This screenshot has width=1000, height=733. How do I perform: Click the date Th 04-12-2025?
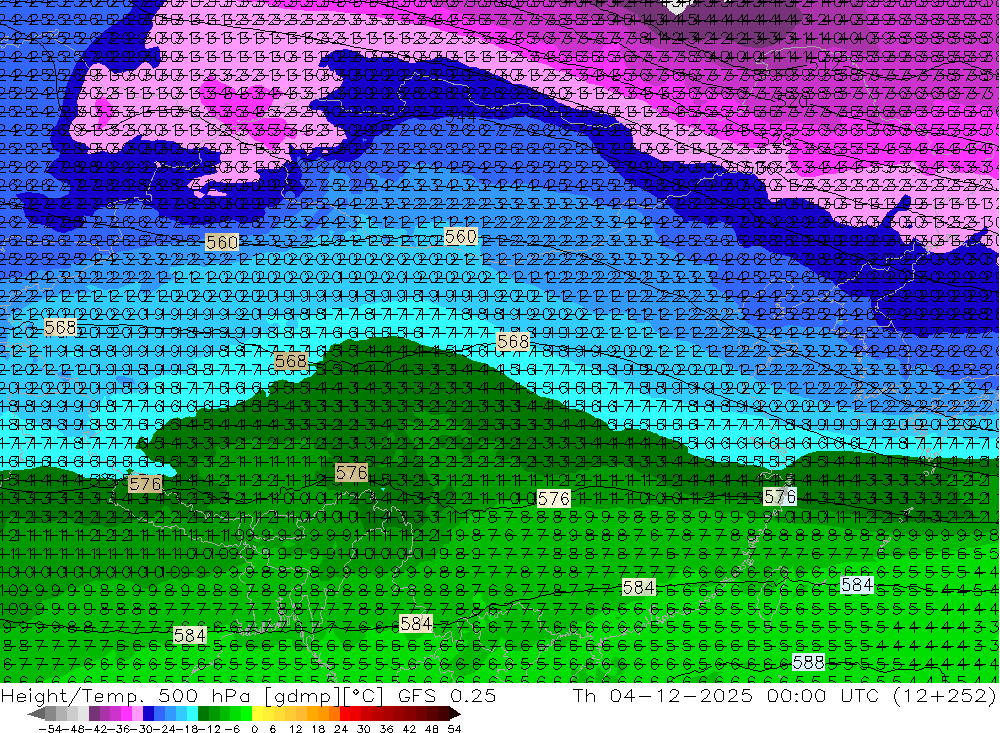(x=663, y=695)
